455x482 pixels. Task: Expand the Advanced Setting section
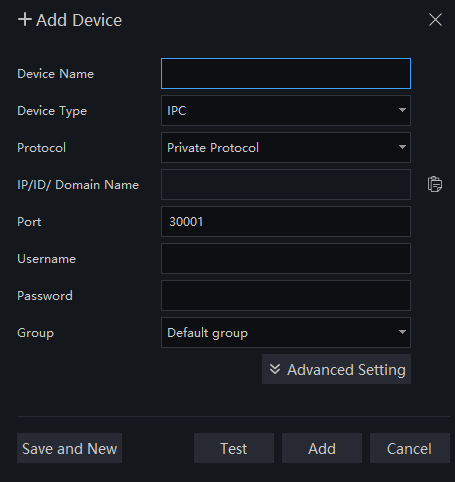[336, 369]
